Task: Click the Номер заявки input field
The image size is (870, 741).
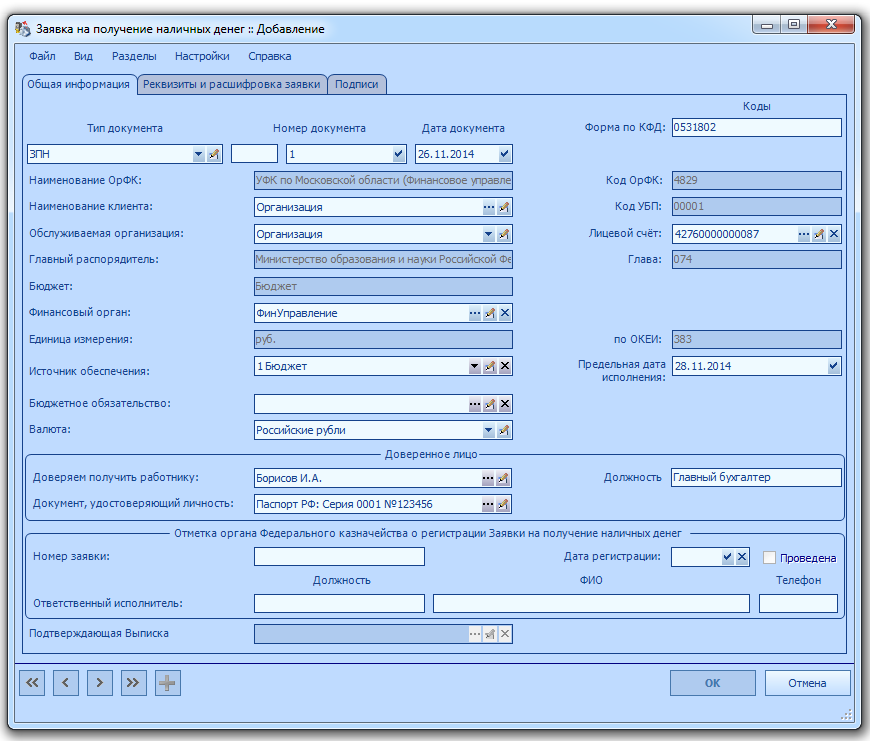Action: point(339,557)
